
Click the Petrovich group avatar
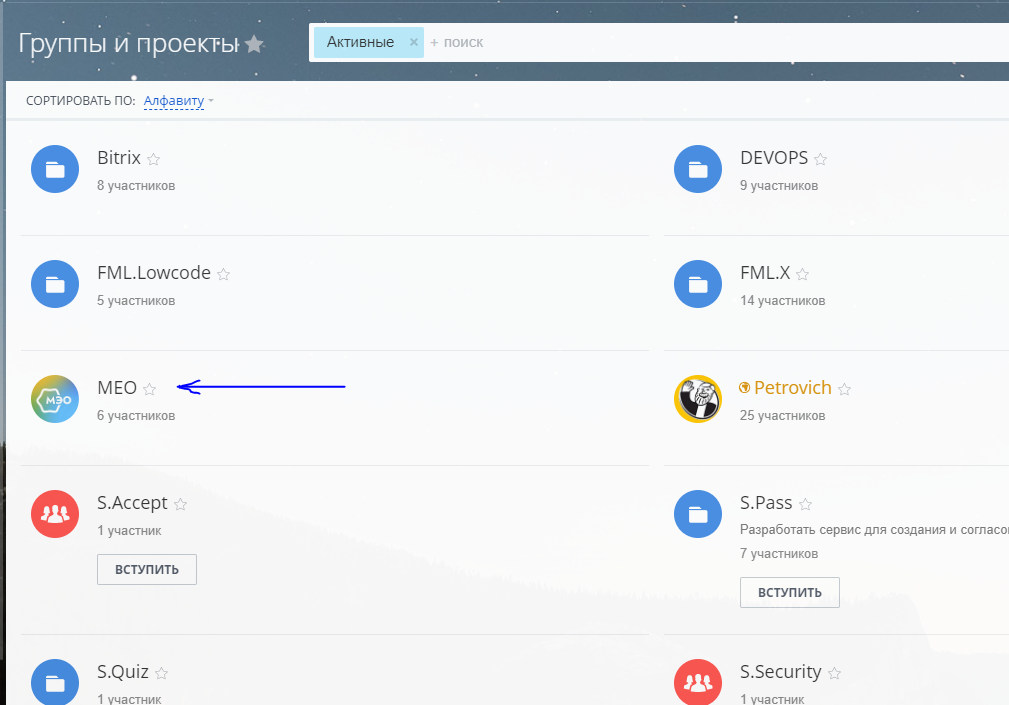(698, 399)
